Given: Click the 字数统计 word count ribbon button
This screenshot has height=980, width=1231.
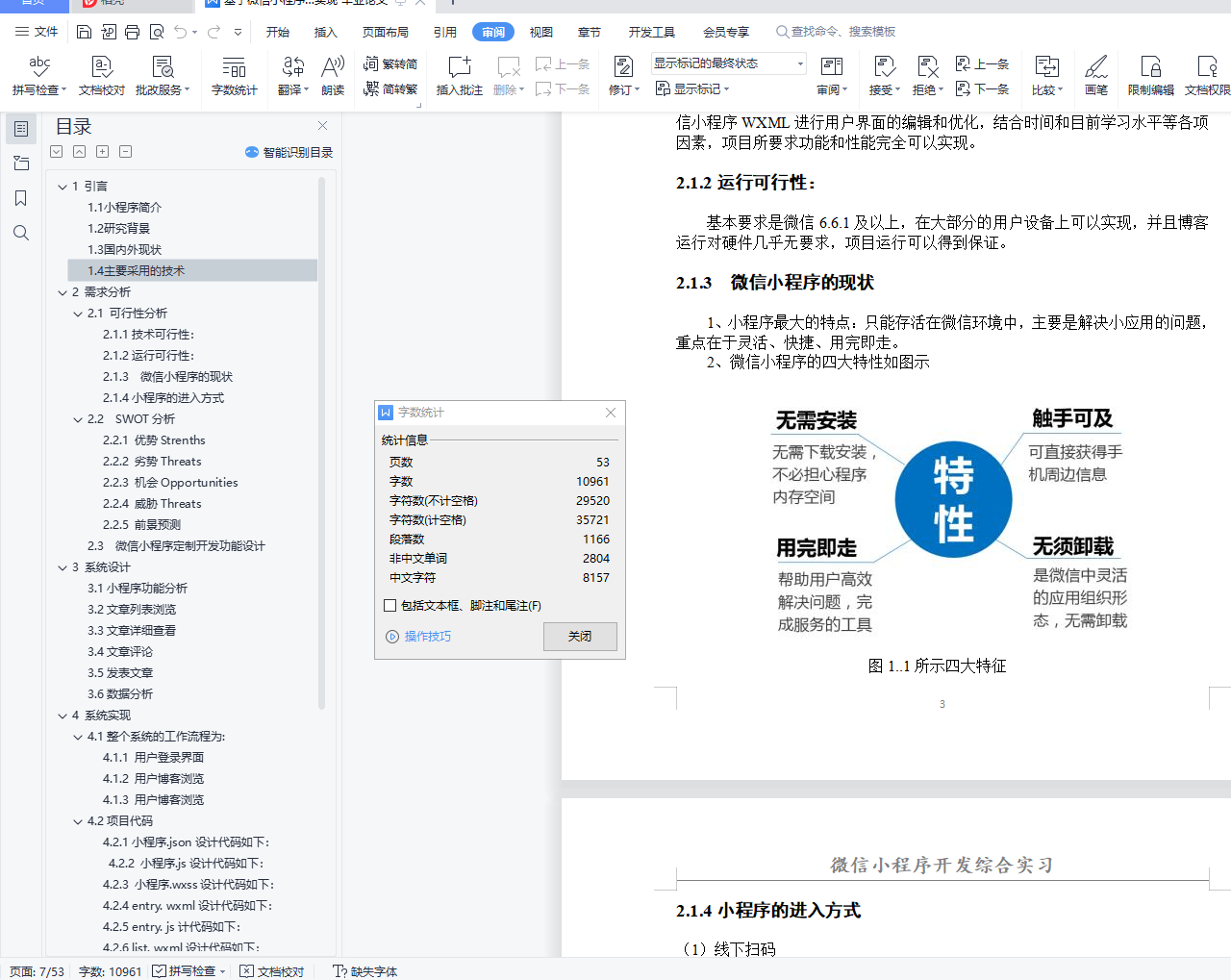Looking at the screenshot, I should (x=235, y=75).
